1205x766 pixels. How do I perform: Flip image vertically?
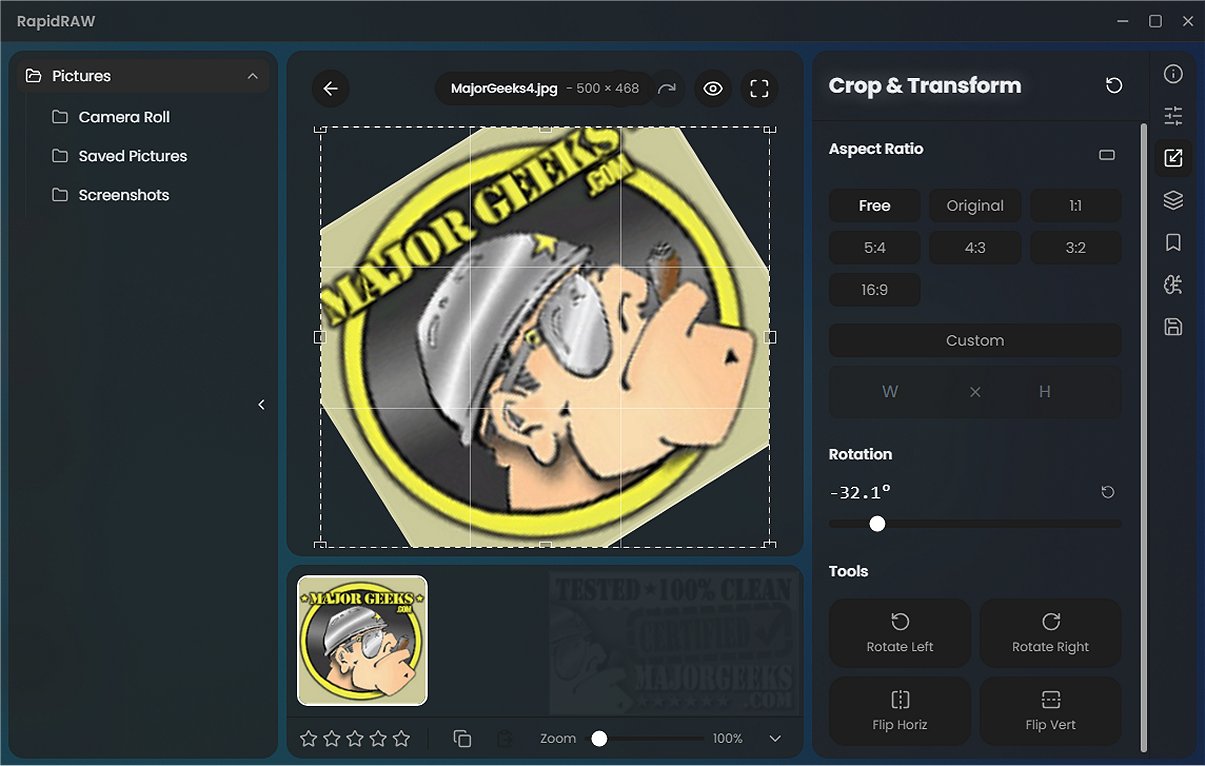pos(1050,711)
